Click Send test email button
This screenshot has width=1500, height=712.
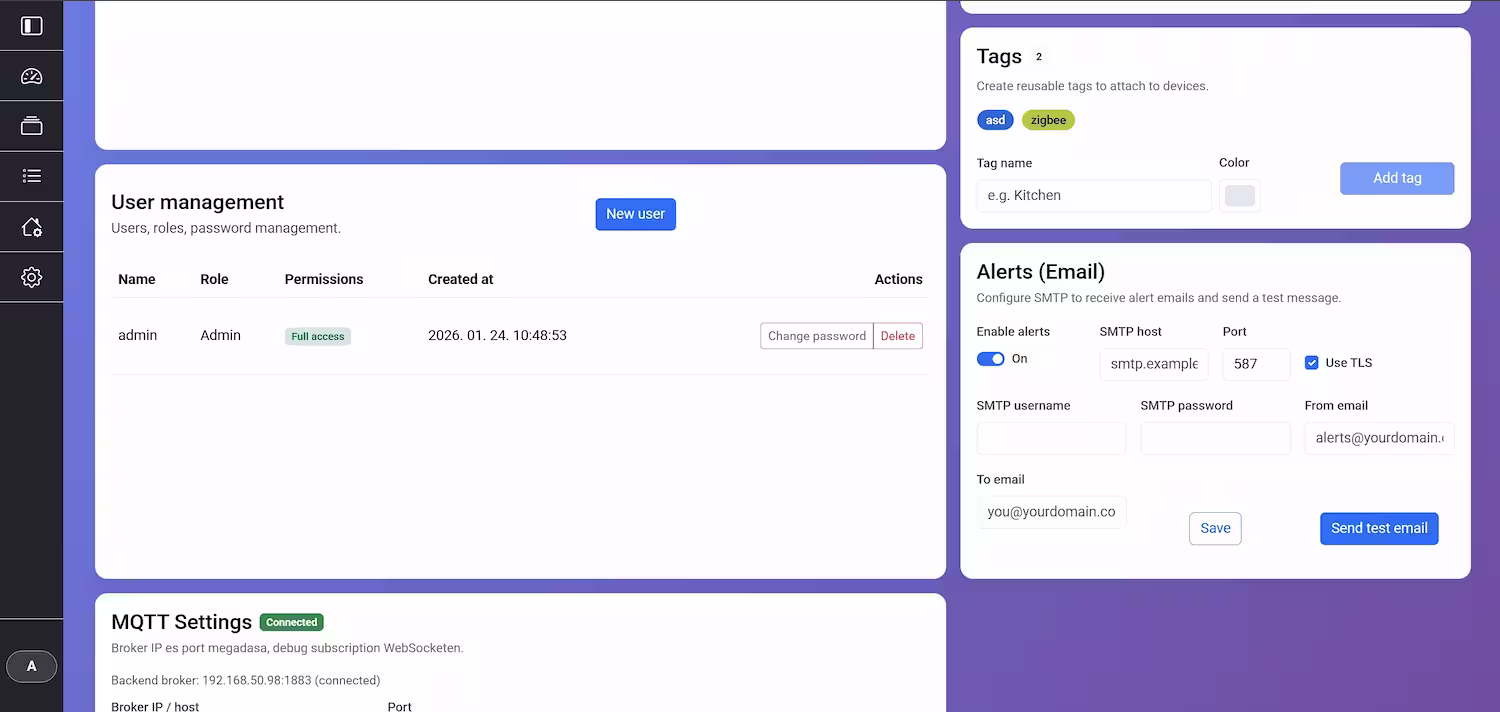1379,528
